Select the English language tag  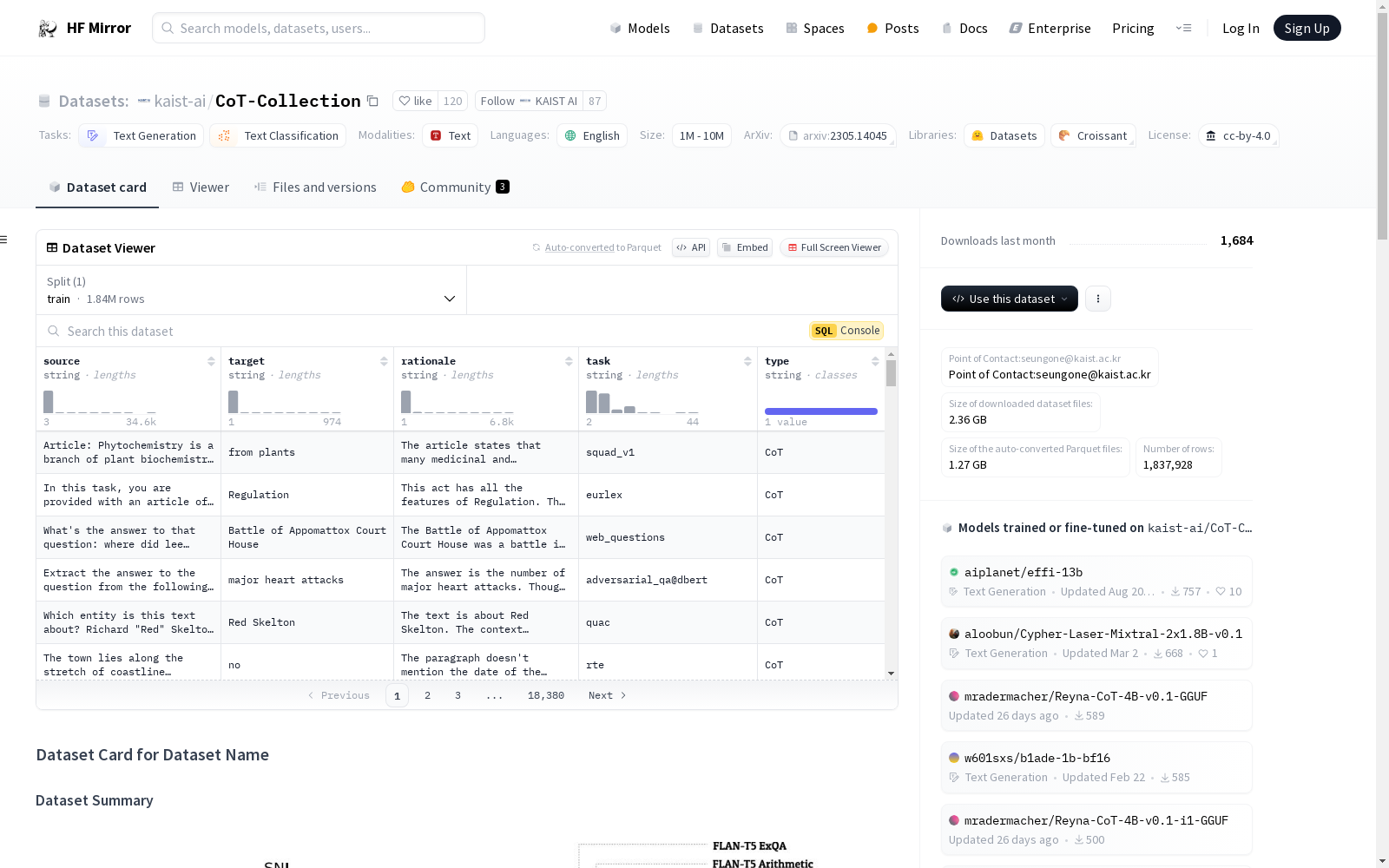tap(591, 135)
